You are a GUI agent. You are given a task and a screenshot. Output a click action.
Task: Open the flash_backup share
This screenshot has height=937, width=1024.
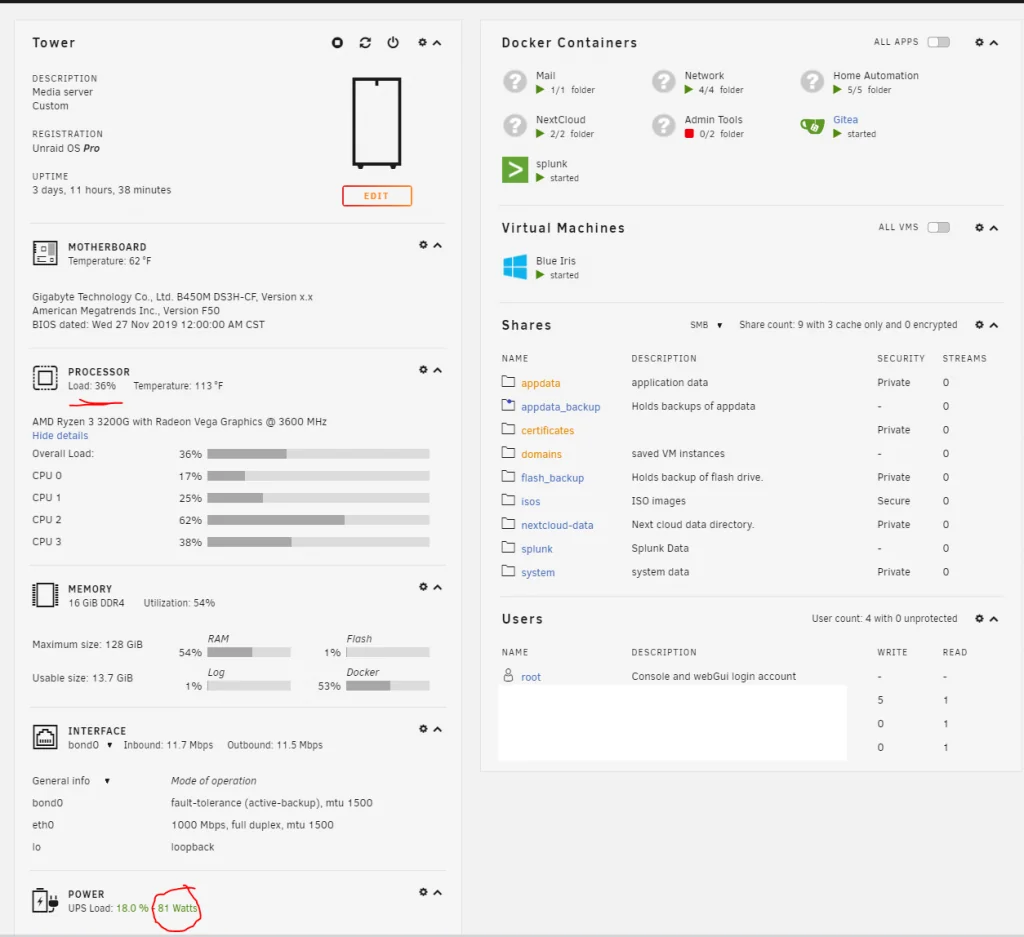click(552, 478)
